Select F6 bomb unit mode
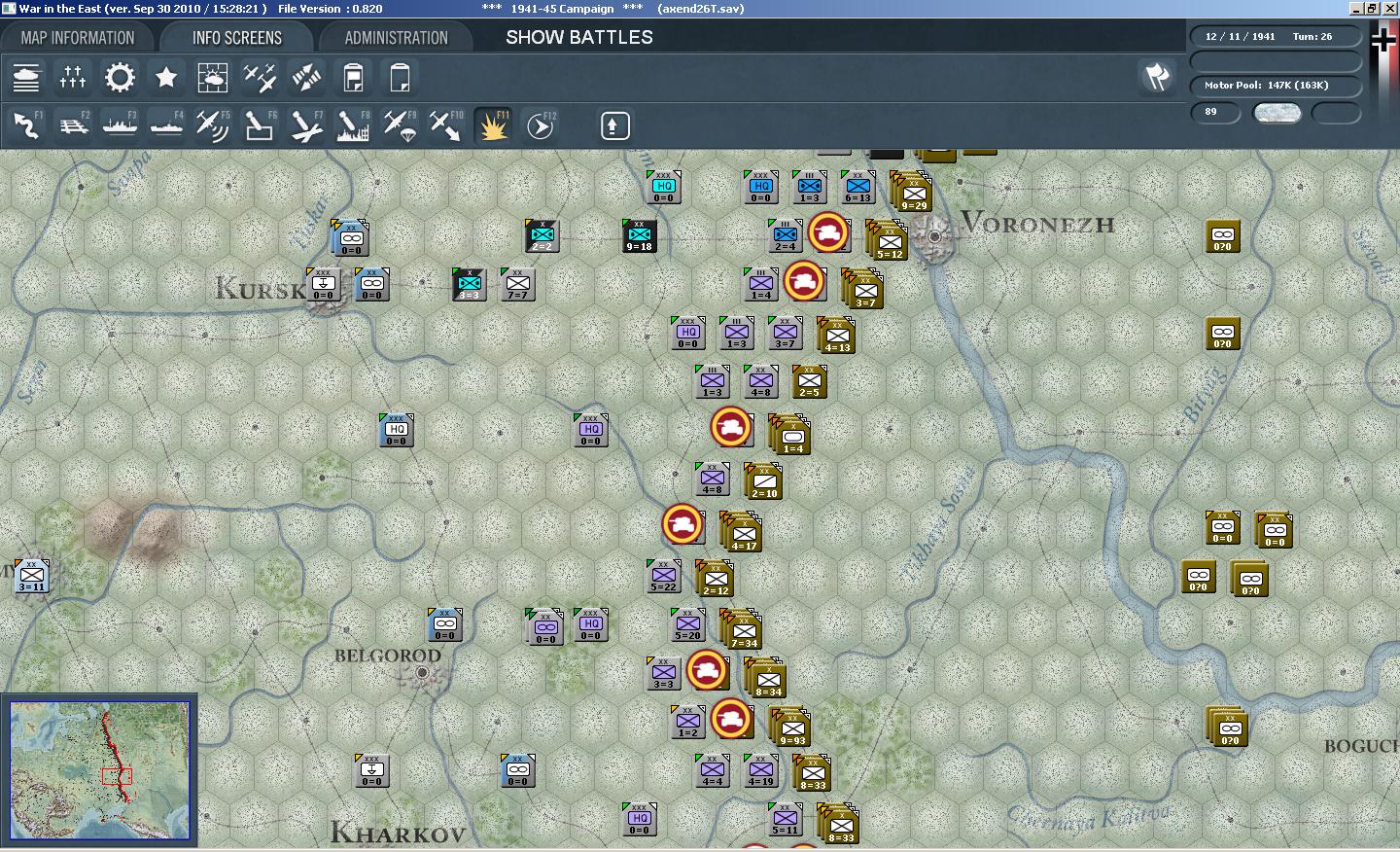 (260, 125)
